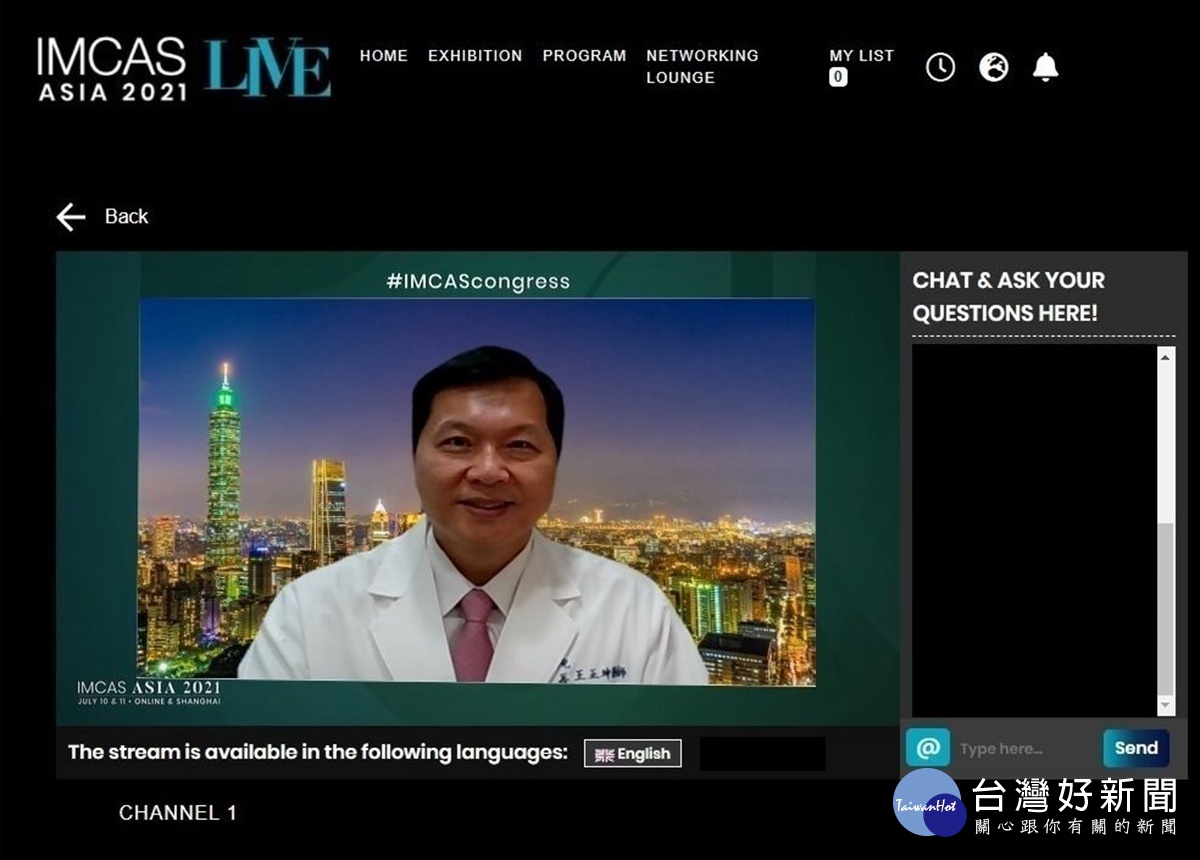Focus the 'Type here...' chat input
This screenshot has height=860, width=1200.
[1026, 749]
